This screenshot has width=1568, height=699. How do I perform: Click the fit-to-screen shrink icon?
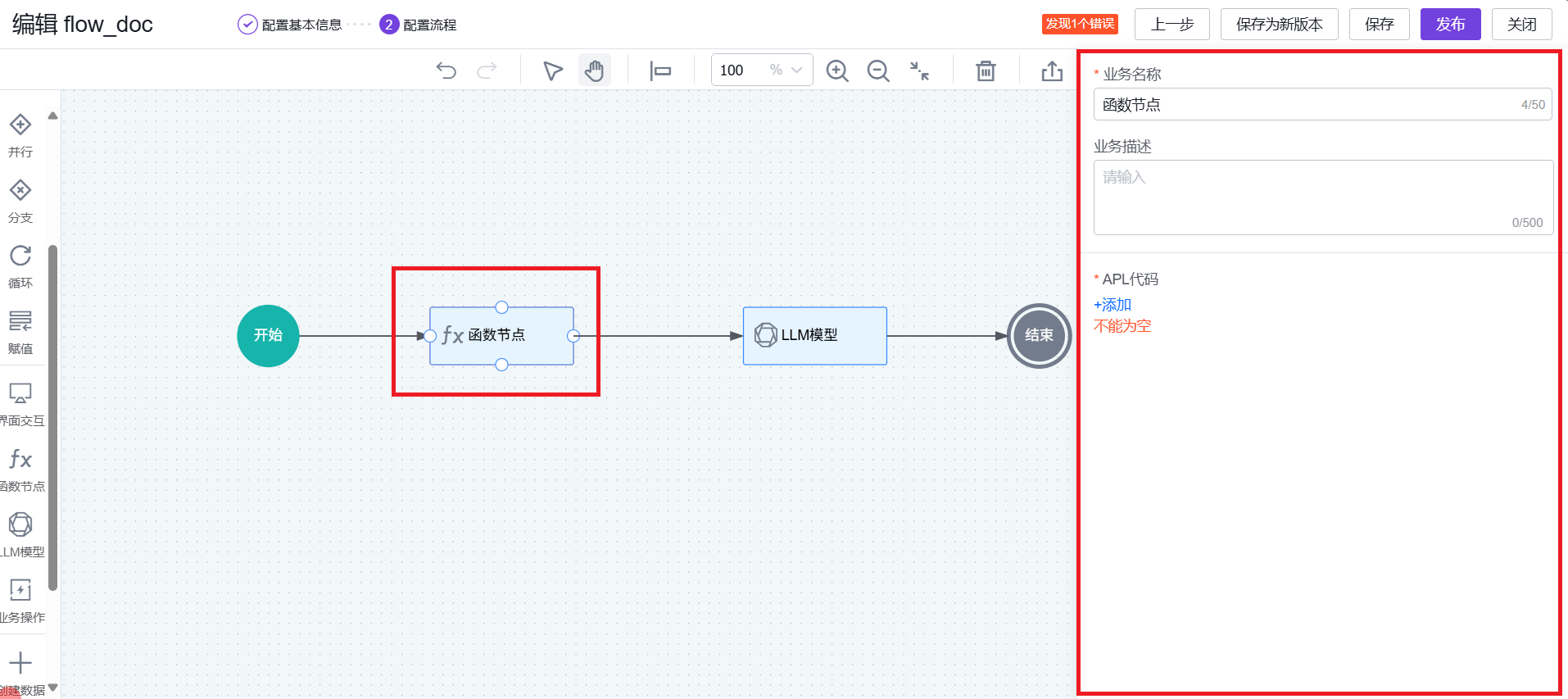pyautogui.click(x=919, y=70)
